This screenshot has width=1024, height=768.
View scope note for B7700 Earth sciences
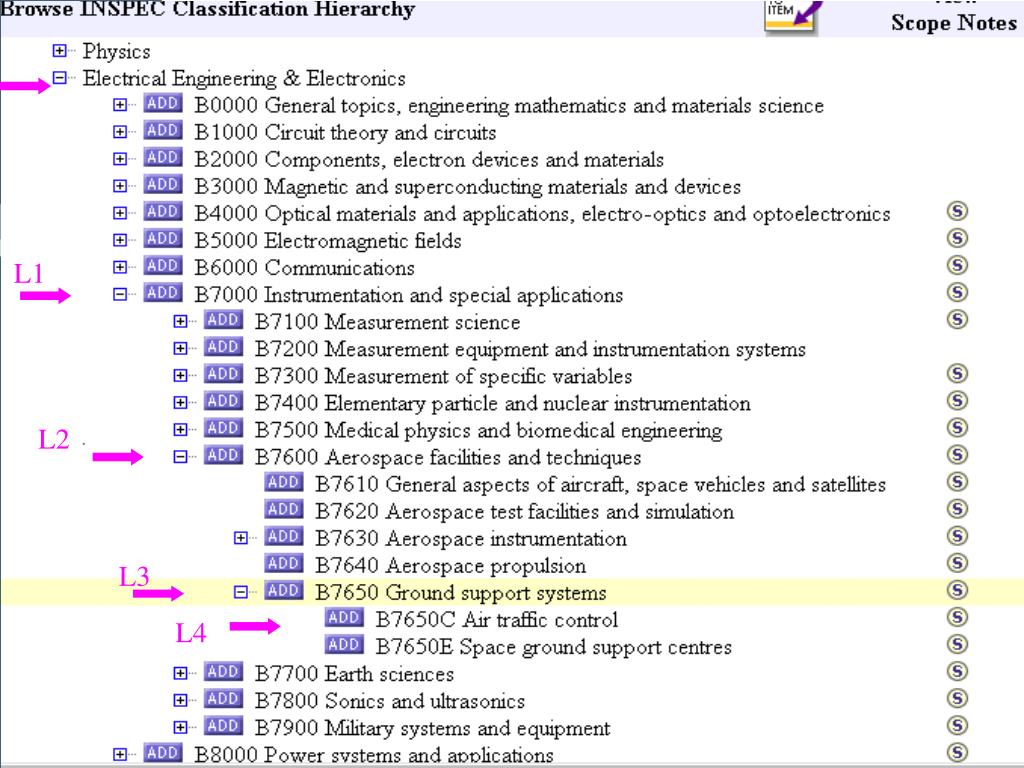(x=957, y=671)
